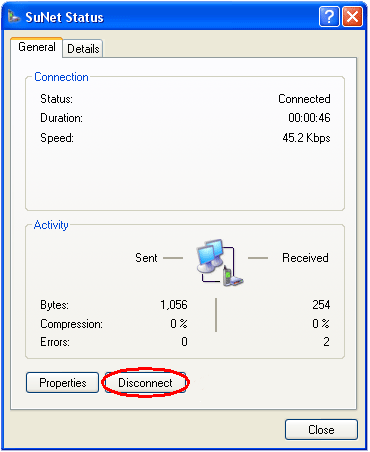Click the Connection group heading
The image size is (370, 452).
61,77
